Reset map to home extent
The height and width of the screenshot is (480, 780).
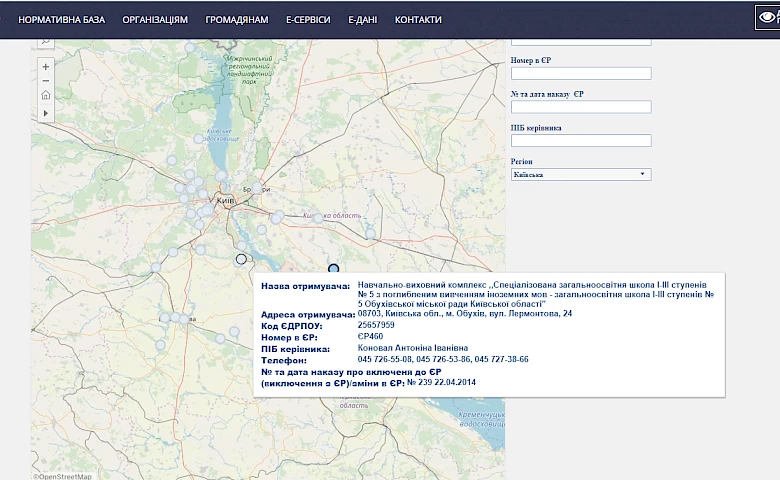46,95
